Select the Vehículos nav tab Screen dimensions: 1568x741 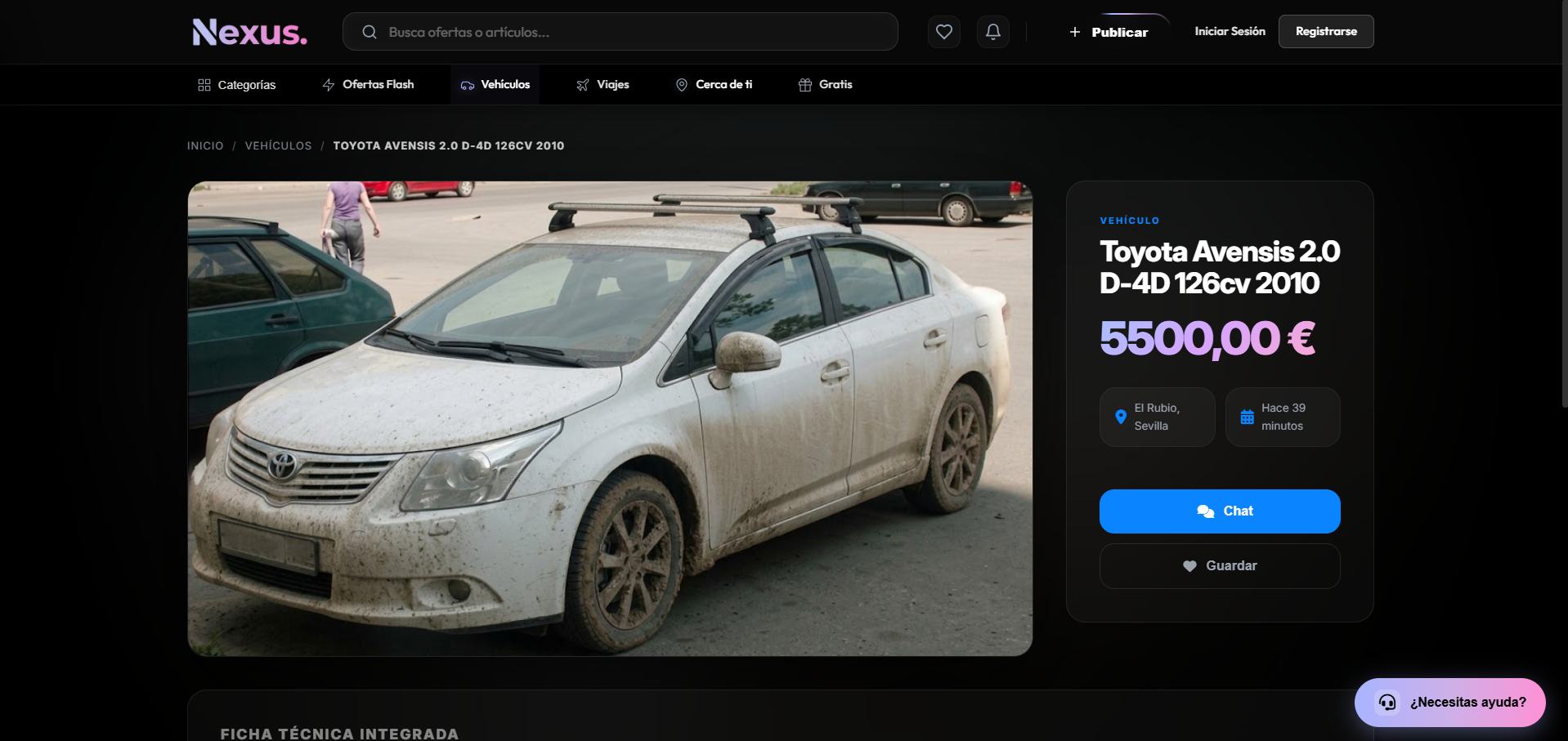(495, 85)
